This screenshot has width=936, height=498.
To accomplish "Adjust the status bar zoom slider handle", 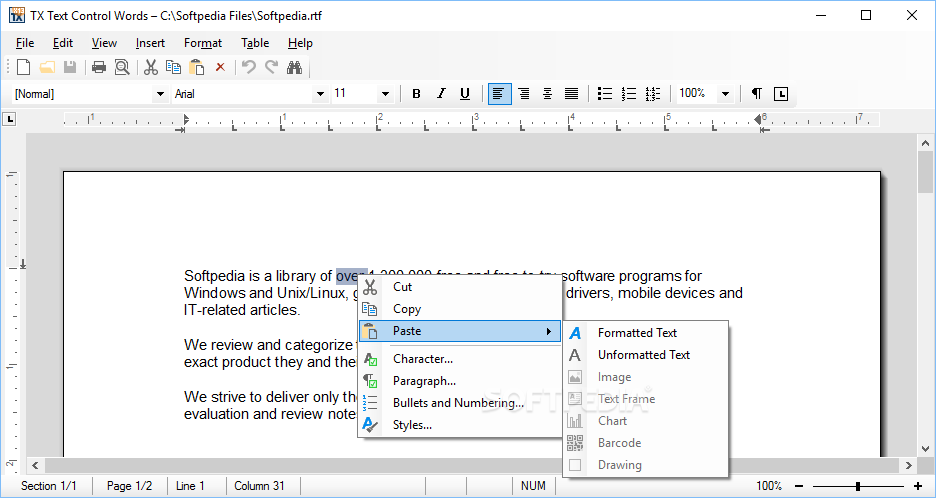I will (x=858, y=486).
